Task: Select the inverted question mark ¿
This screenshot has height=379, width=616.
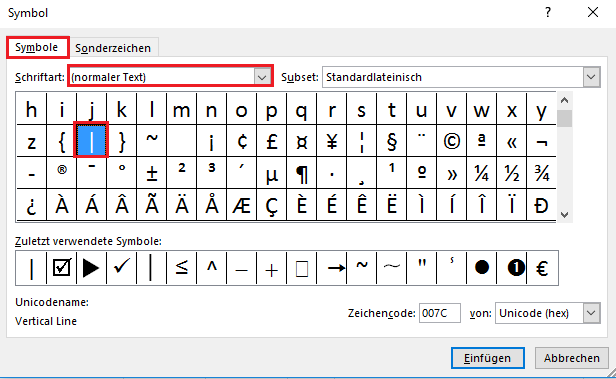Action: [x=31, y=205]
